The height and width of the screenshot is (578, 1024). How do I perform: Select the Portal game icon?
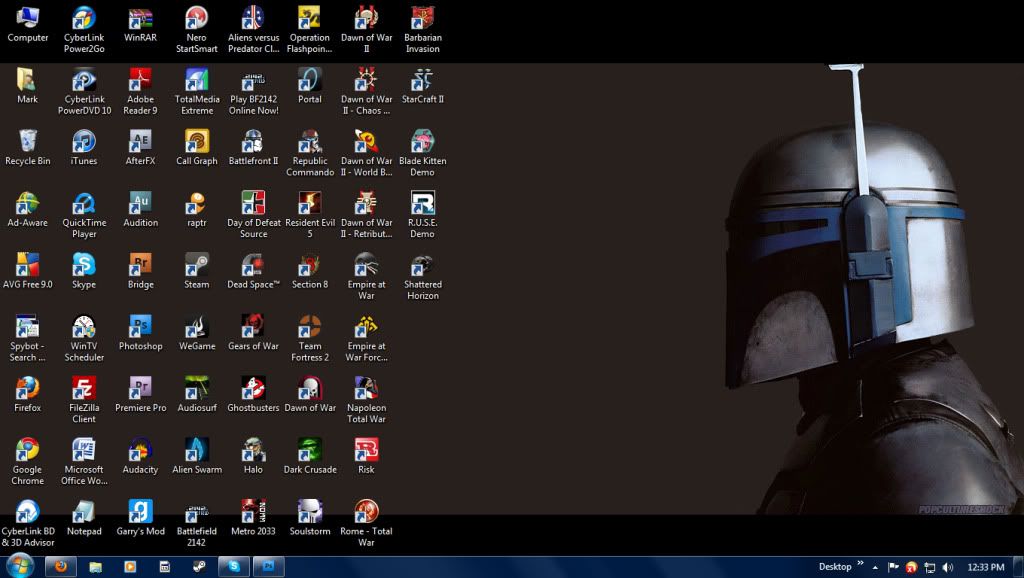click(310, 86)
